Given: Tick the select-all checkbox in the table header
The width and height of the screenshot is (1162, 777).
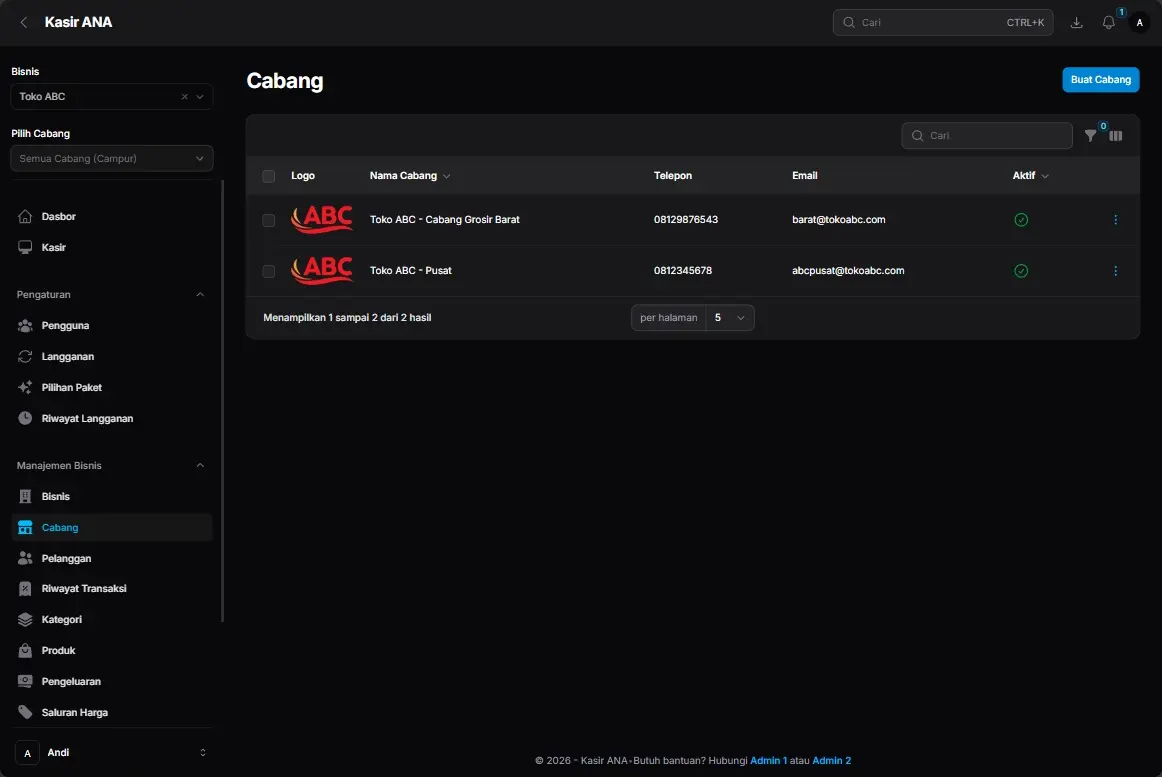Looking at the screenshot, I should (x=268, y=176).
